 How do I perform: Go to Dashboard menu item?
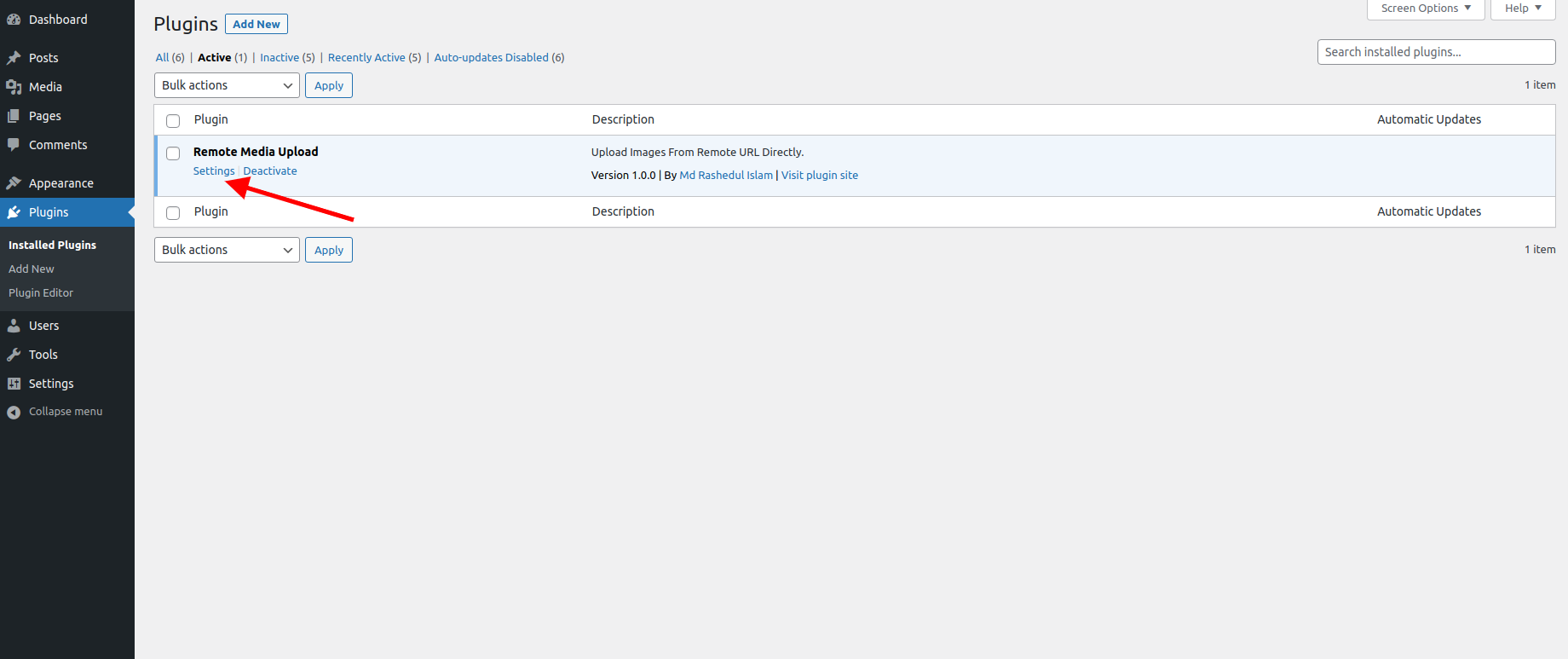(x=58, y=20)
